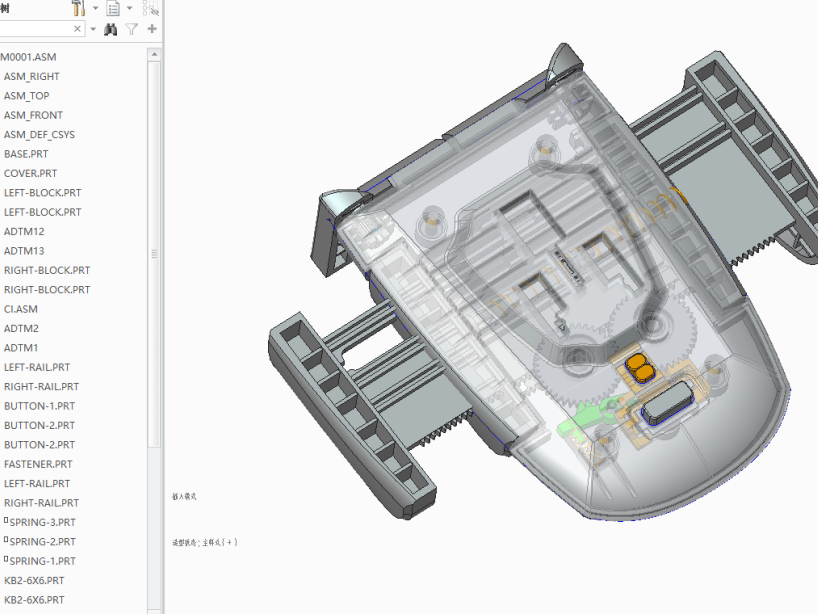Screen dimensions: 818x614
Task: Open the model tree Settings hammer tool
Action: [79, 8]
